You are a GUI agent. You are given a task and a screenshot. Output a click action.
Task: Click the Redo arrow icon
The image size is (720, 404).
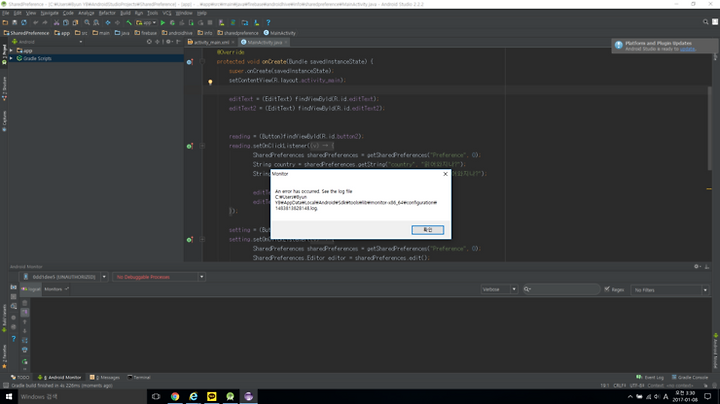[x=45, y=22]
